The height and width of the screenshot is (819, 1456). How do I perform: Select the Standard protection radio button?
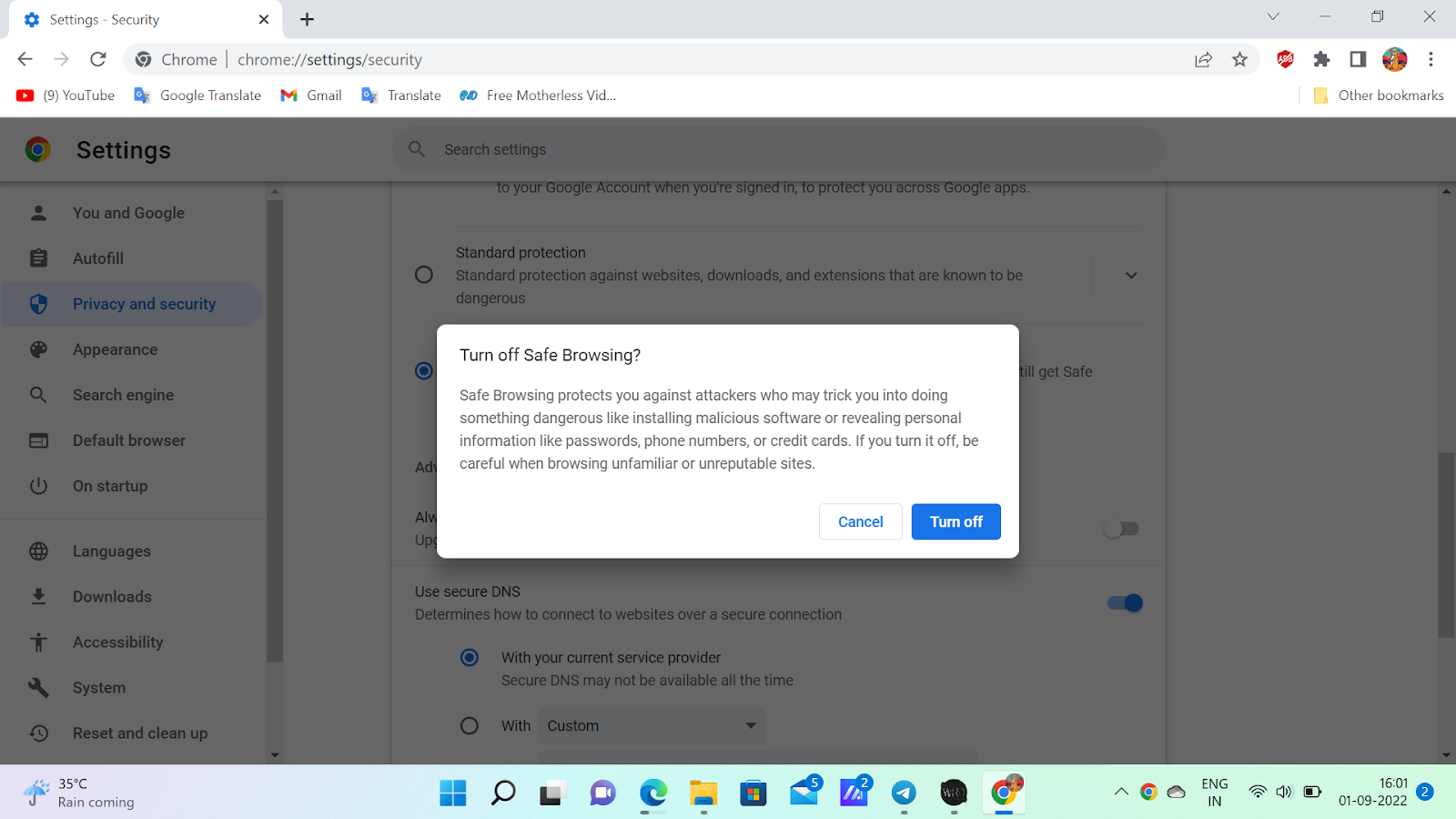pos(424,275)
